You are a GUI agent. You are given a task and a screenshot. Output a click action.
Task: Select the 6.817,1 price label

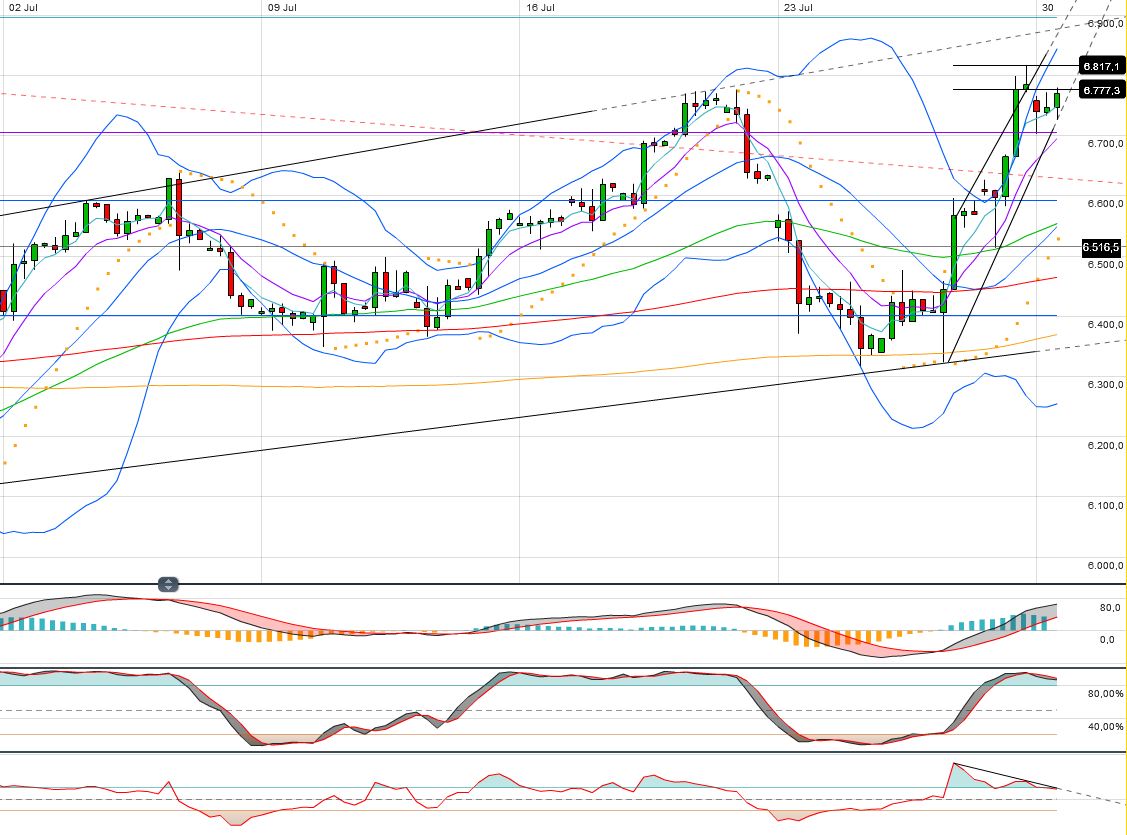1102,66
